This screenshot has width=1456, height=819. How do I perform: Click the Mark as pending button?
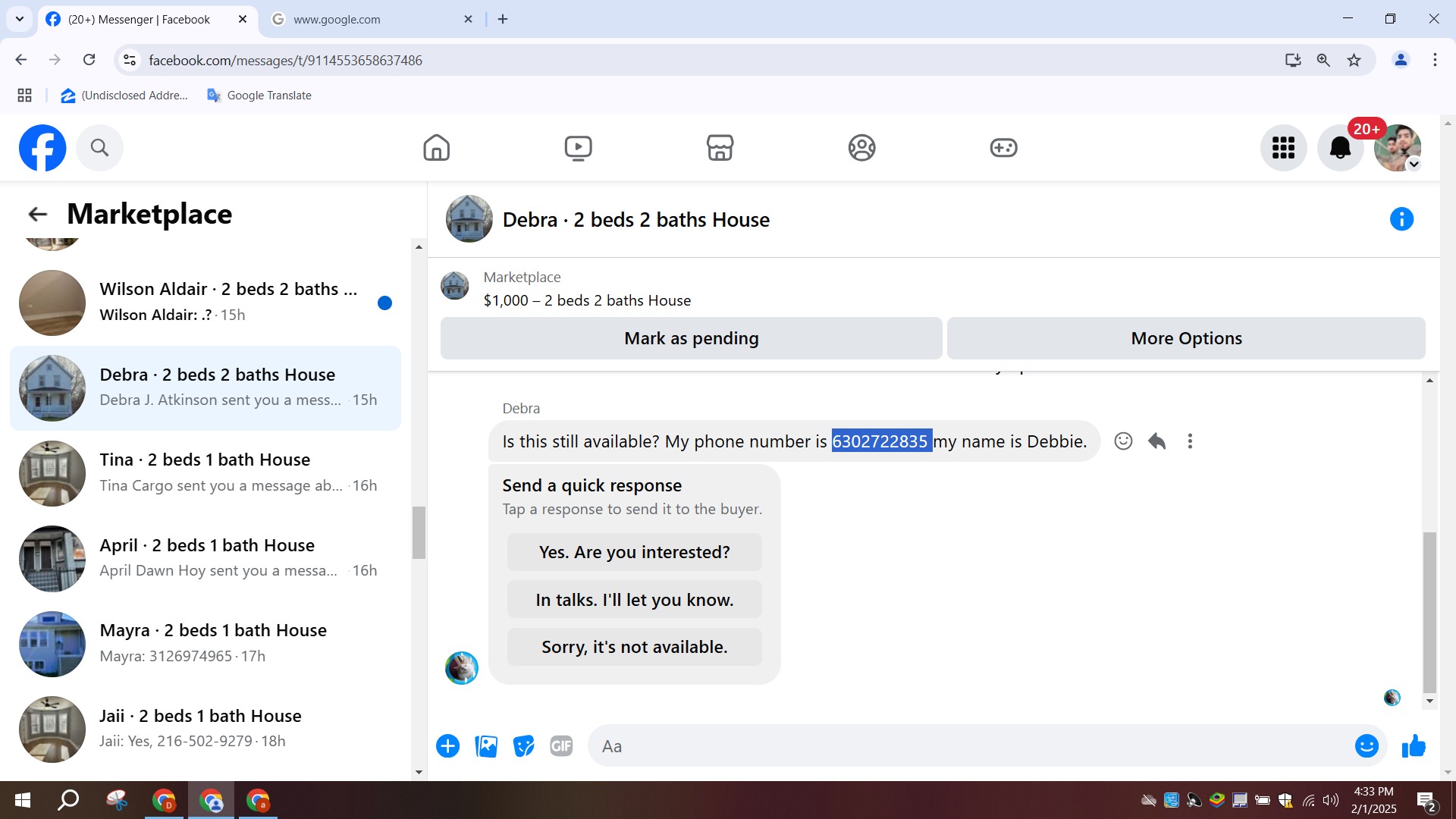[x=691, y=338]
